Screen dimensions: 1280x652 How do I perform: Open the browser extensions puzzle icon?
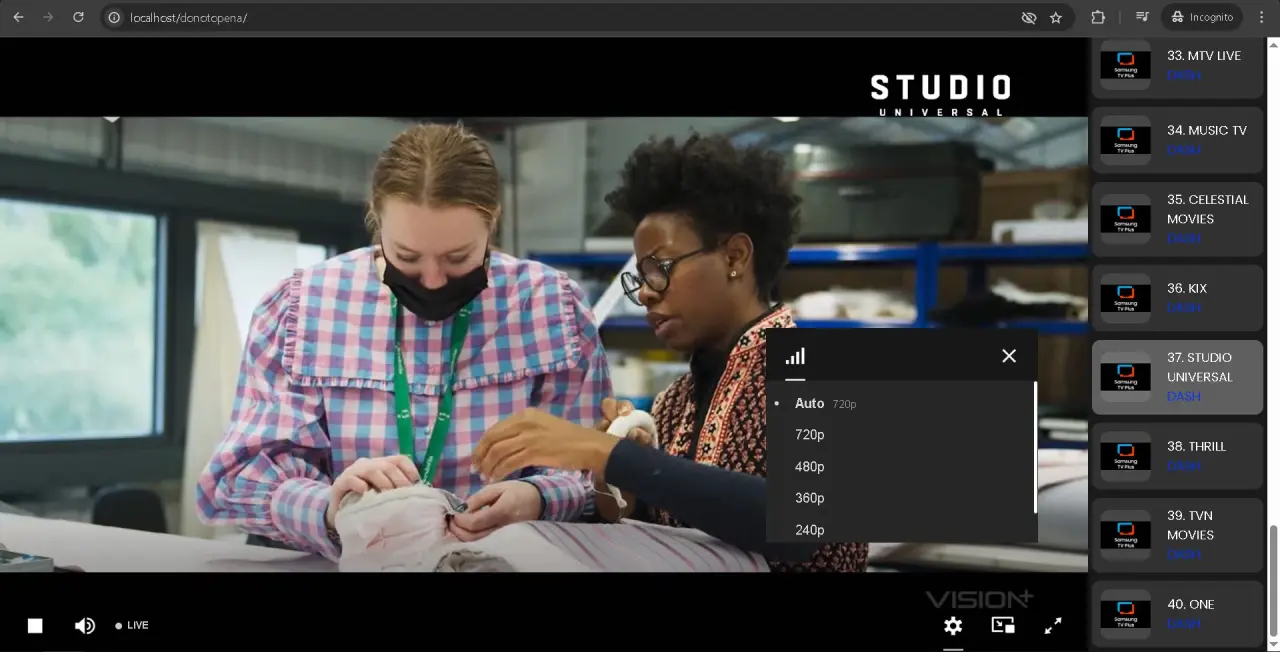1098,18
